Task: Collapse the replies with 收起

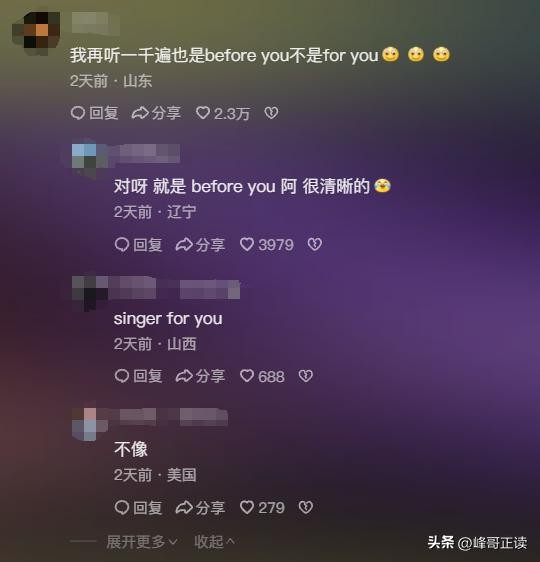Action: (214, 541)
